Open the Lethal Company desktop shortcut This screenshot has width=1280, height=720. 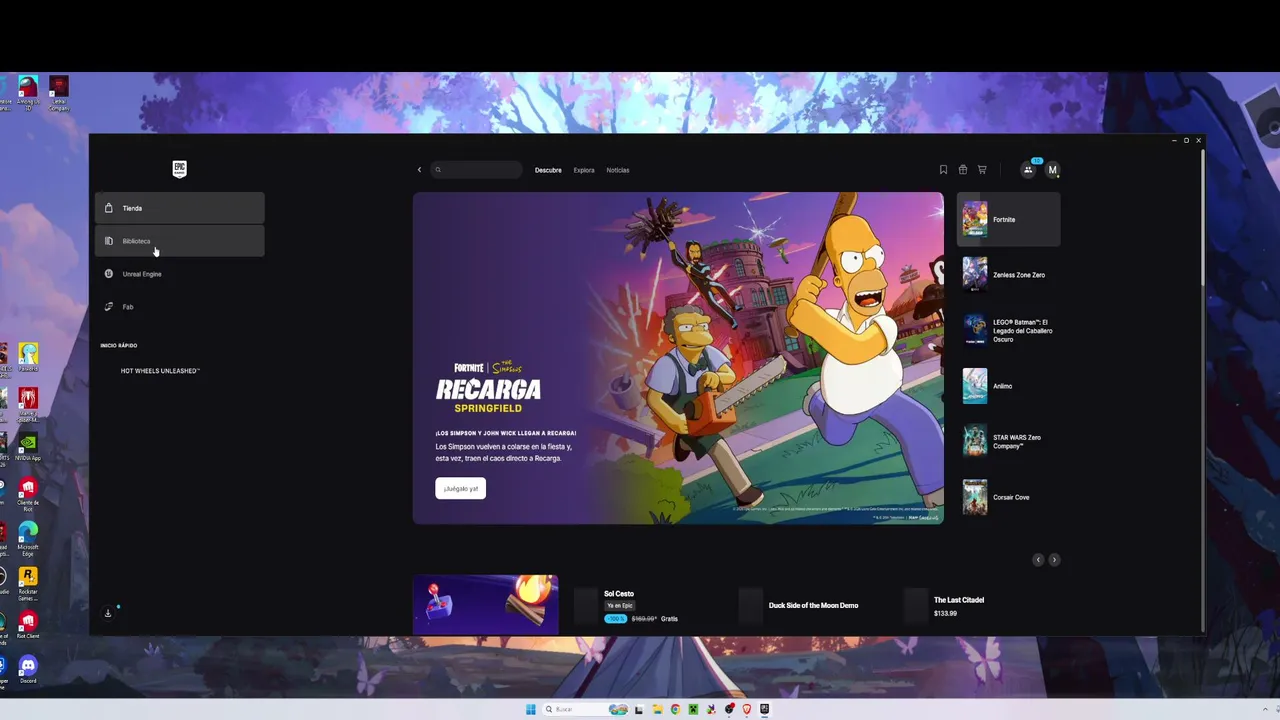point(59,93)
